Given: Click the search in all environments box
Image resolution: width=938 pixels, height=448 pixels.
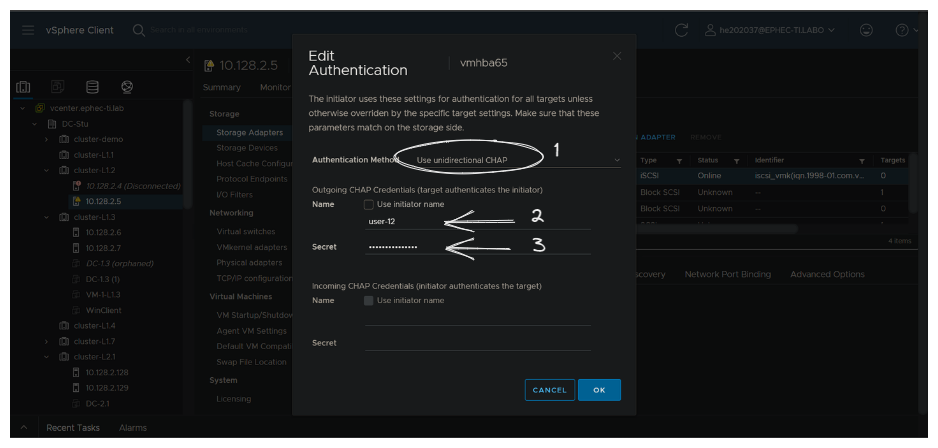Looking at the screenshot, I should [199, 30].
